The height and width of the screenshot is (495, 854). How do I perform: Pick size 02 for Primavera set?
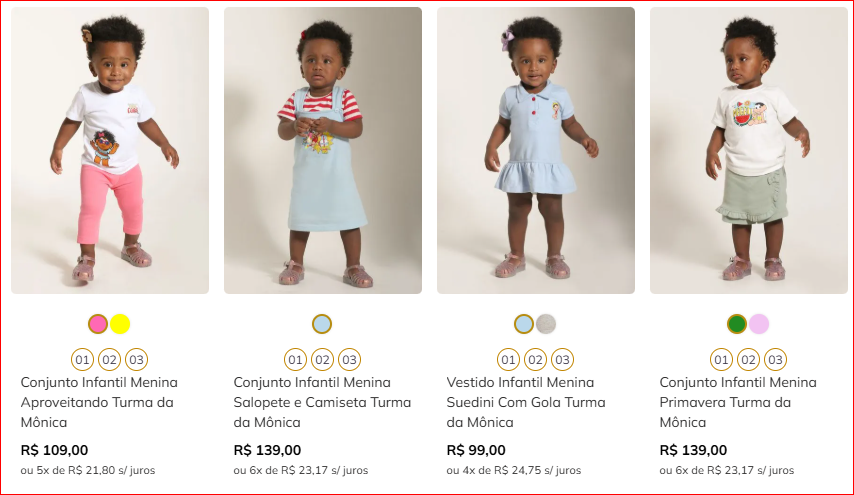[x=748, y=360]
